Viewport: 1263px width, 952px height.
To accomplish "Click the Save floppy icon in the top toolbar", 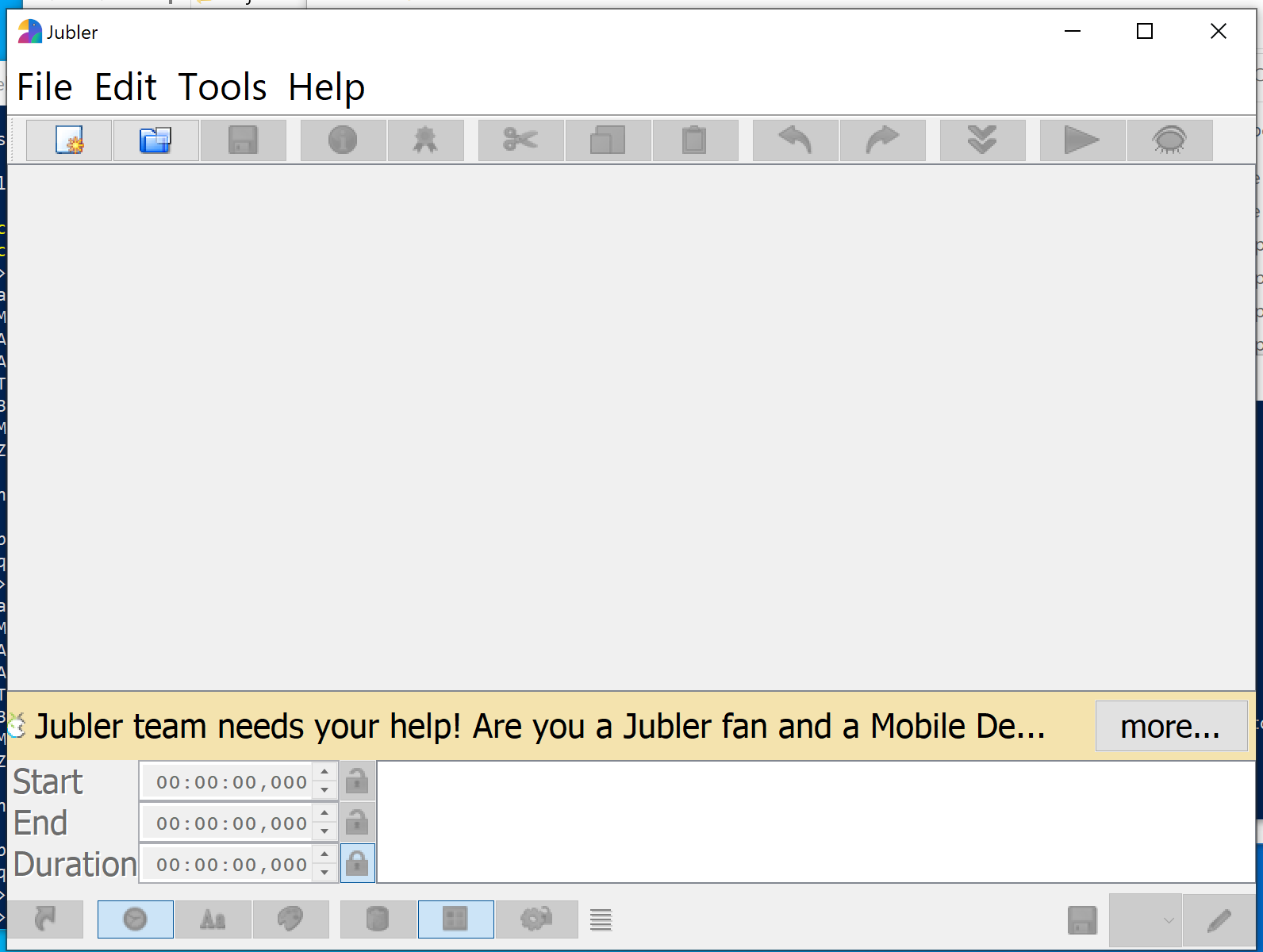I will [x=243, y=140].
